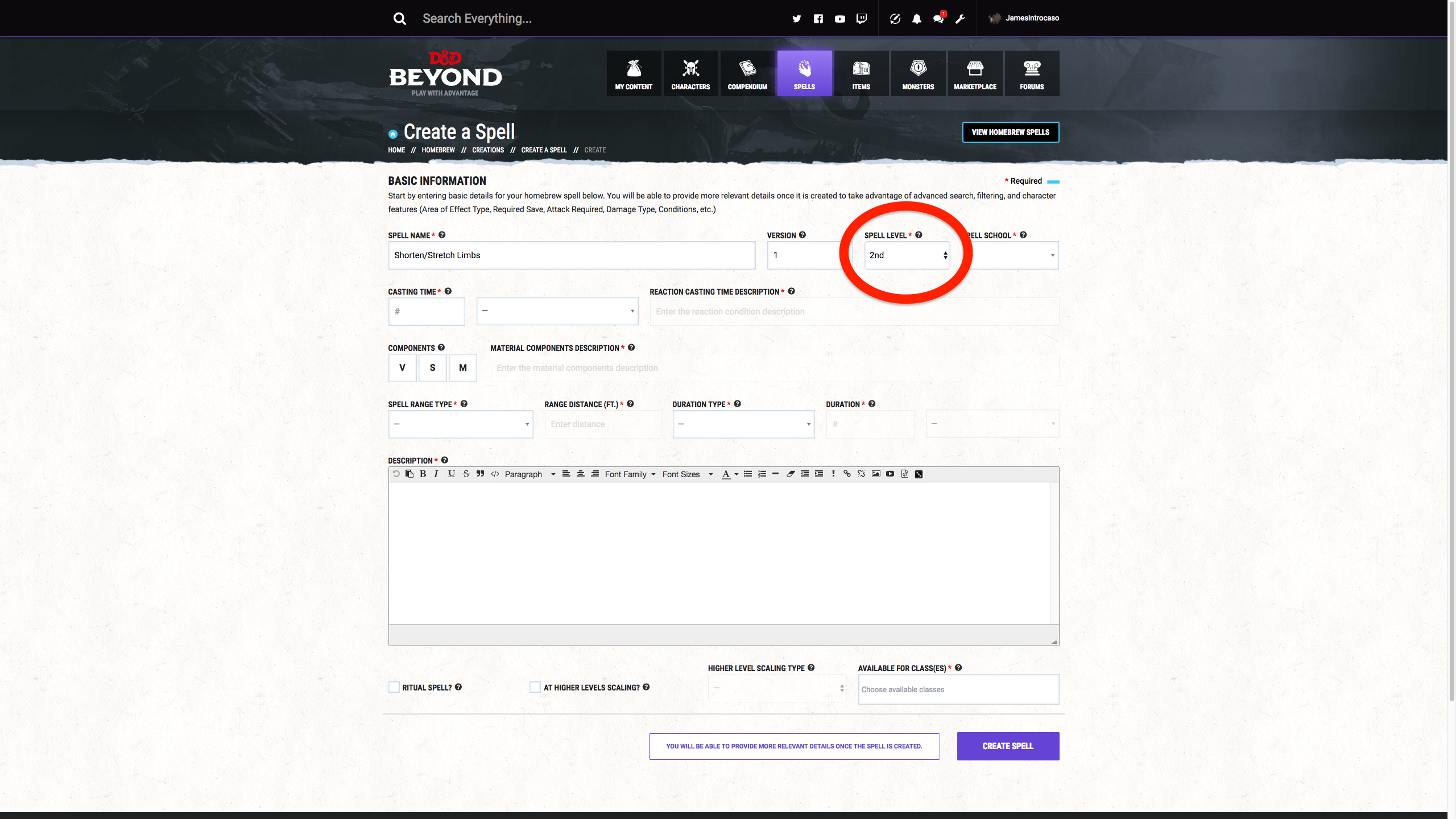
Task: Toggle underline formatting in description editor
Action: [x=451, y=474]
